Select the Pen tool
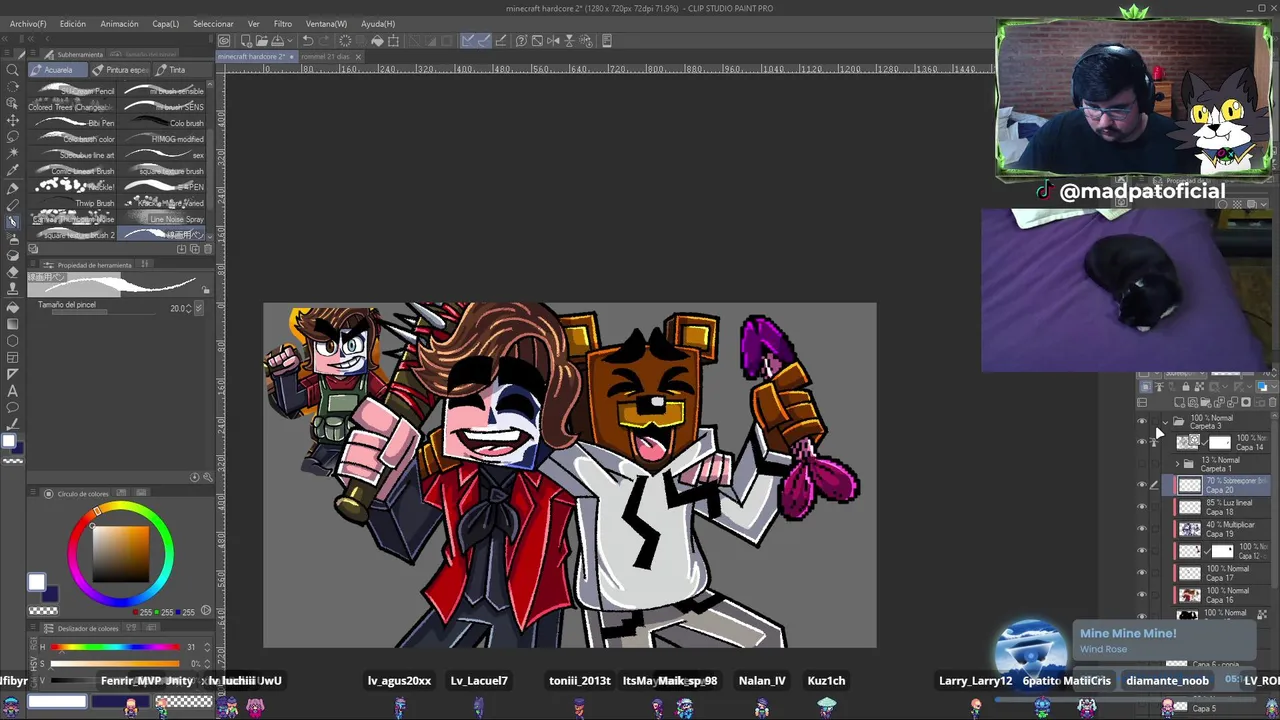 click(13, 188)
